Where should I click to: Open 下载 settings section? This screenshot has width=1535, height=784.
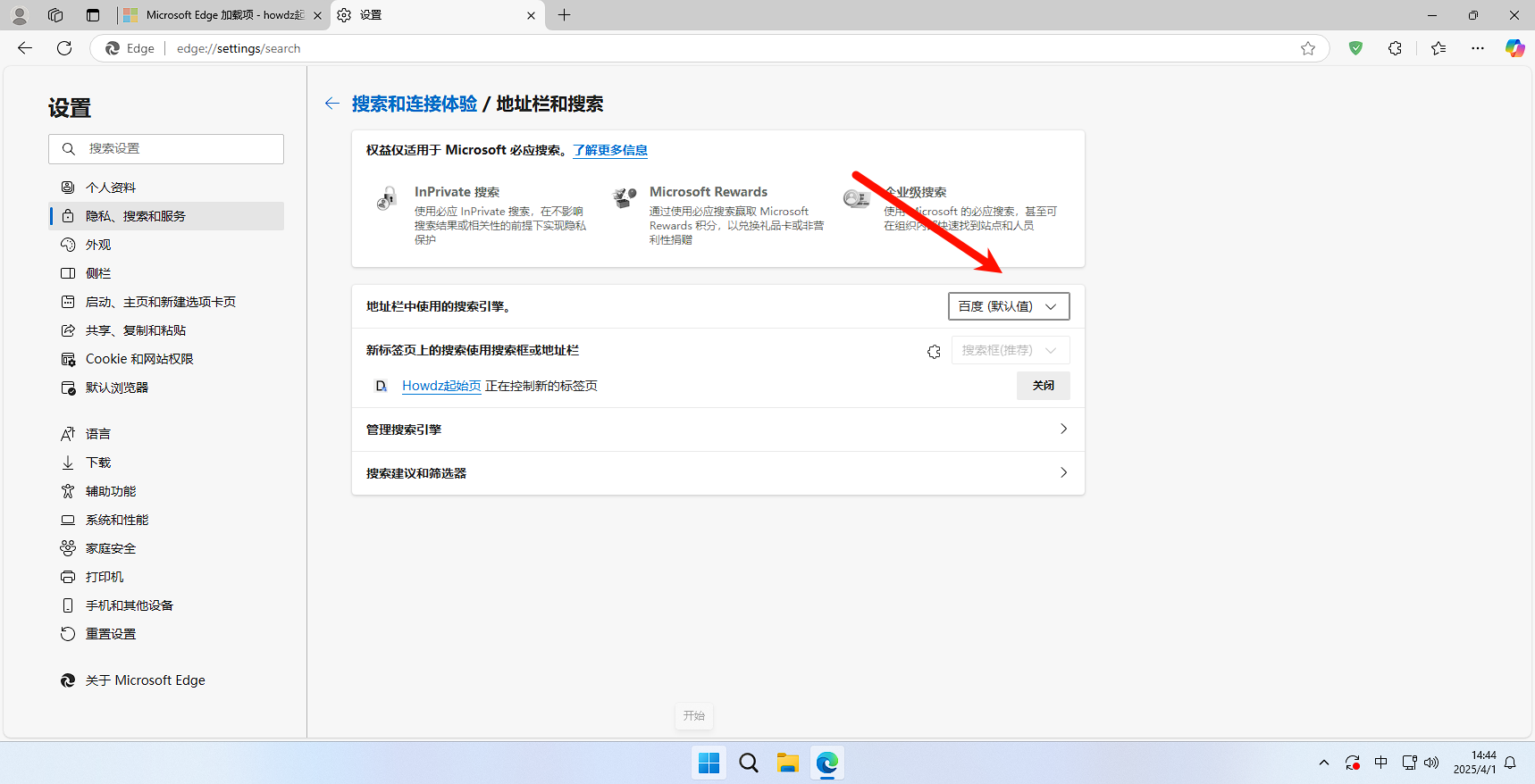pos(166,463)
